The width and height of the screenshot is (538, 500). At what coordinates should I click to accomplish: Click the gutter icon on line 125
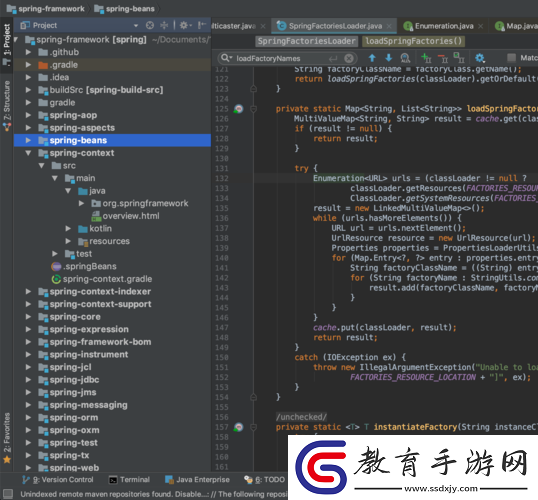click(238, 109)
